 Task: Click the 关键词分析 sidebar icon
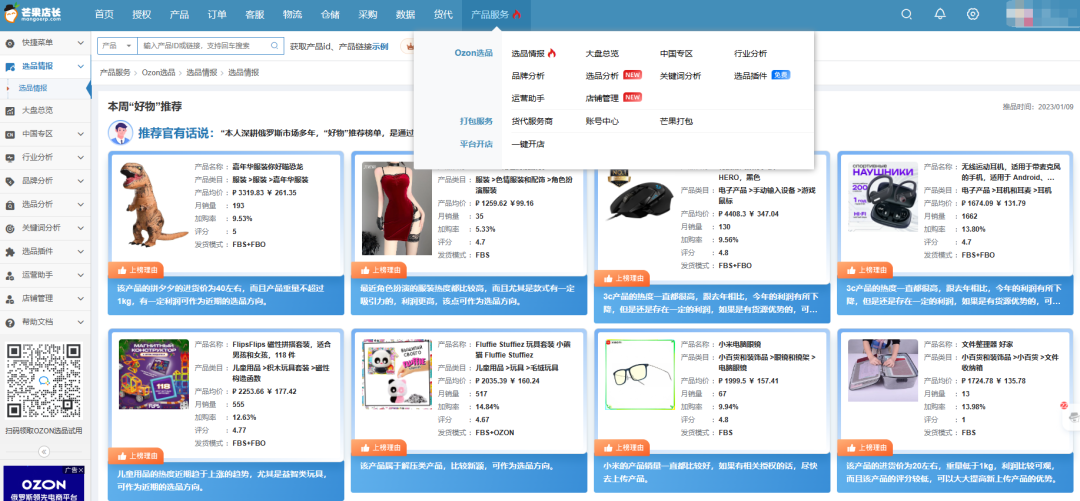coord(10,228)
